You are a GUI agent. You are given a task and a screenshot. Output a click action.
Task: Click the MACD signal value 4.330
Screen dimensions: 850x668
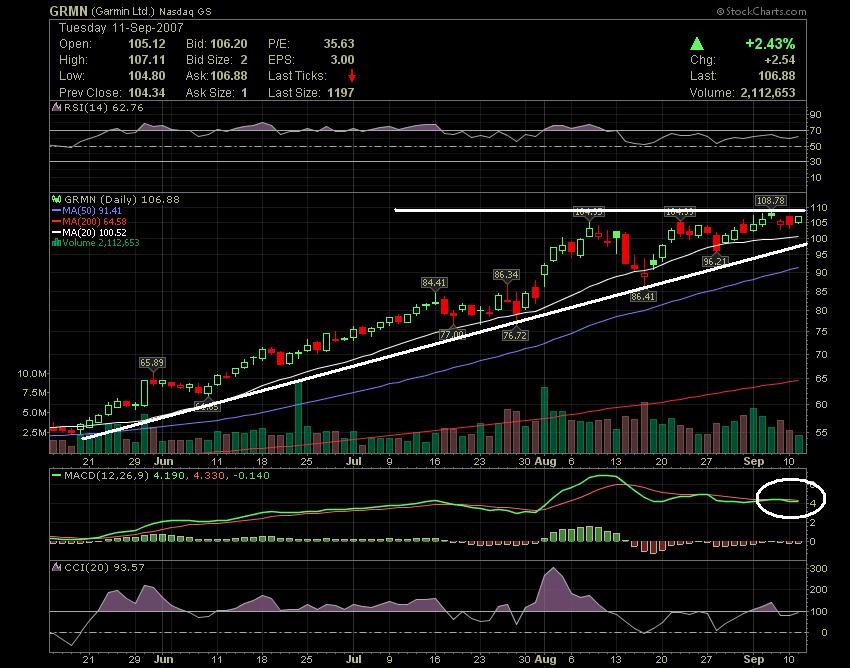click(211, 476)
